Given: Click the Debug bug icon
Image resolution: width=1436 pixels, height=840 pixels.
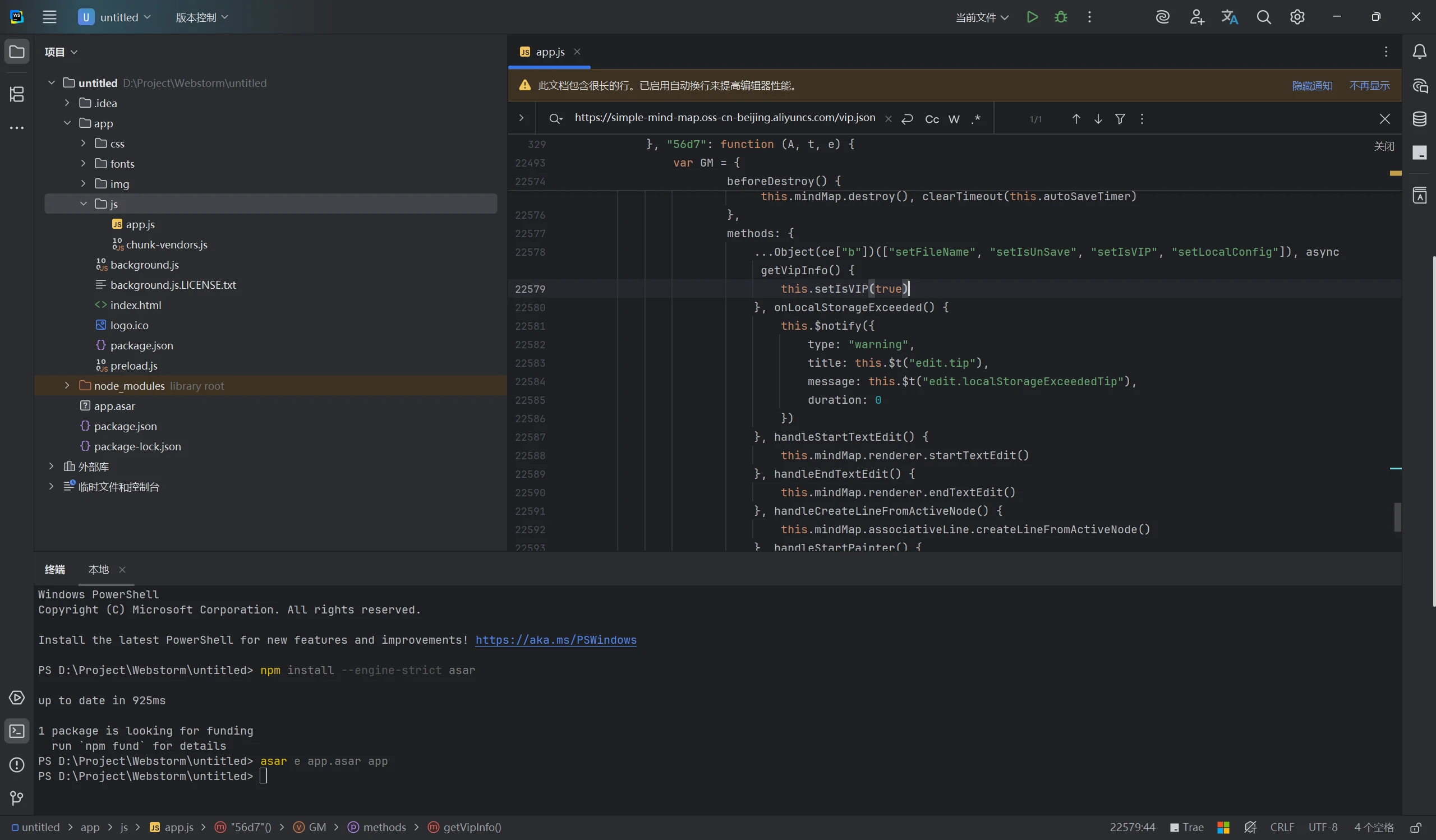Looking at the screenshot, I should pyautogui.click(x=1061, y=17).
